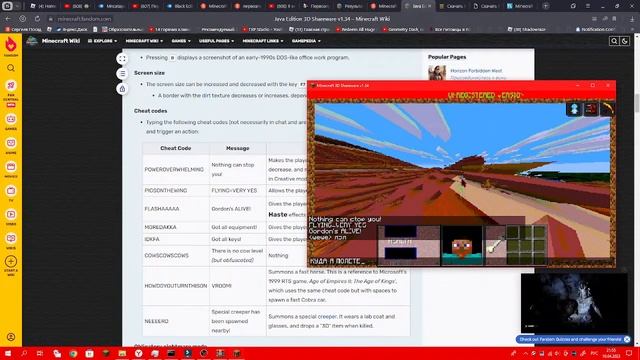Click the Minecraft Wiki logo image

[32, 41]
